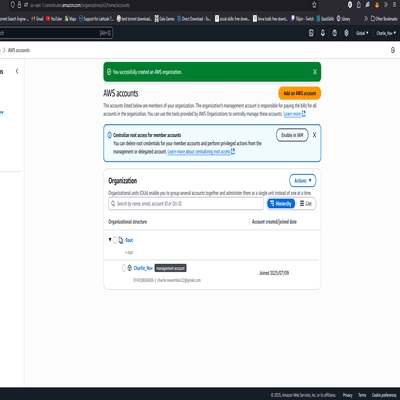400x400 pixels.
Task: Click the Account created/joined date column header
Action: [274, 222]
